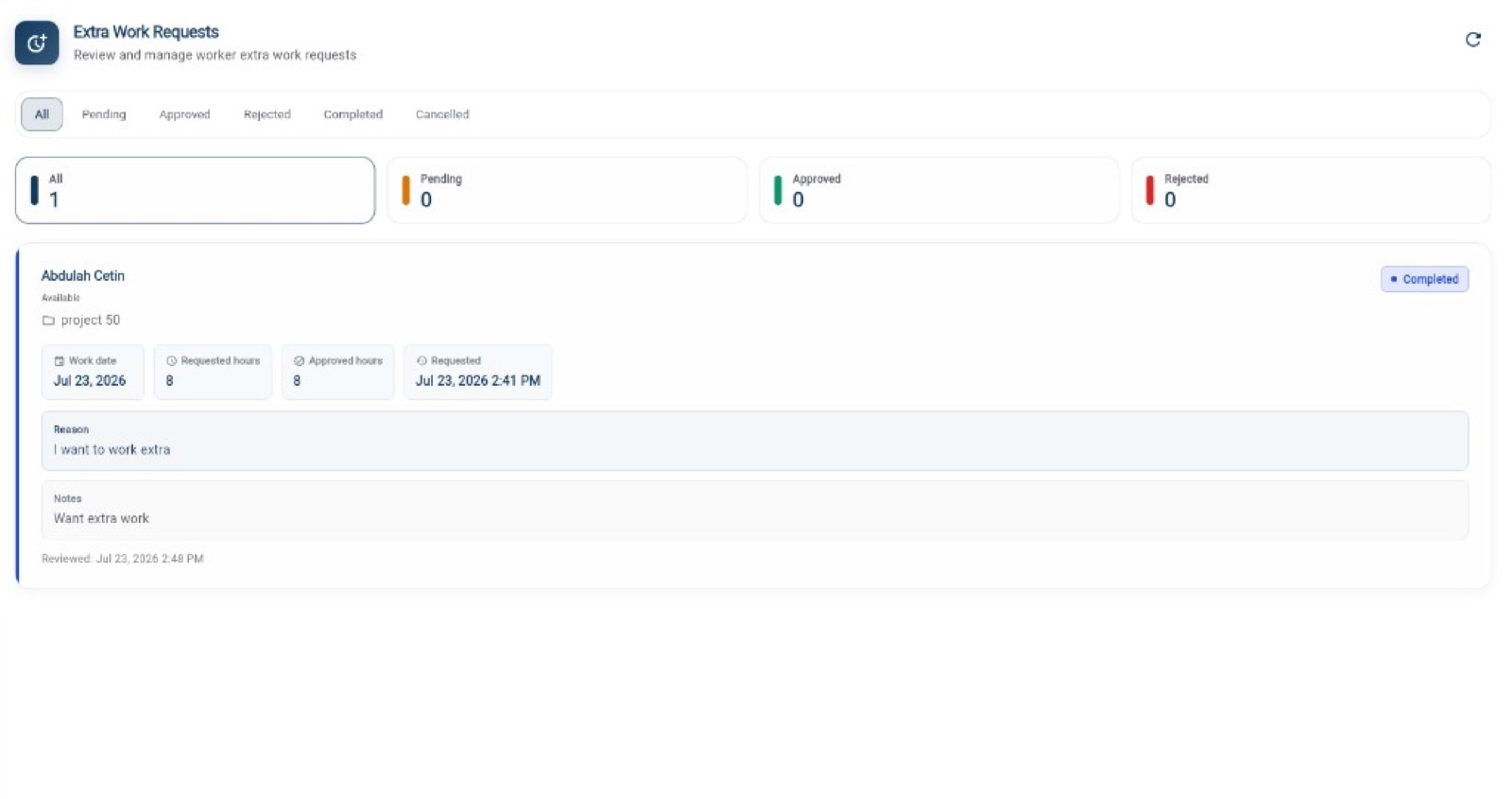This screenshot has height=799, width=1512.
Task: Click the clock icon beside the Requested timestamp
Action: tap(421, 361)
